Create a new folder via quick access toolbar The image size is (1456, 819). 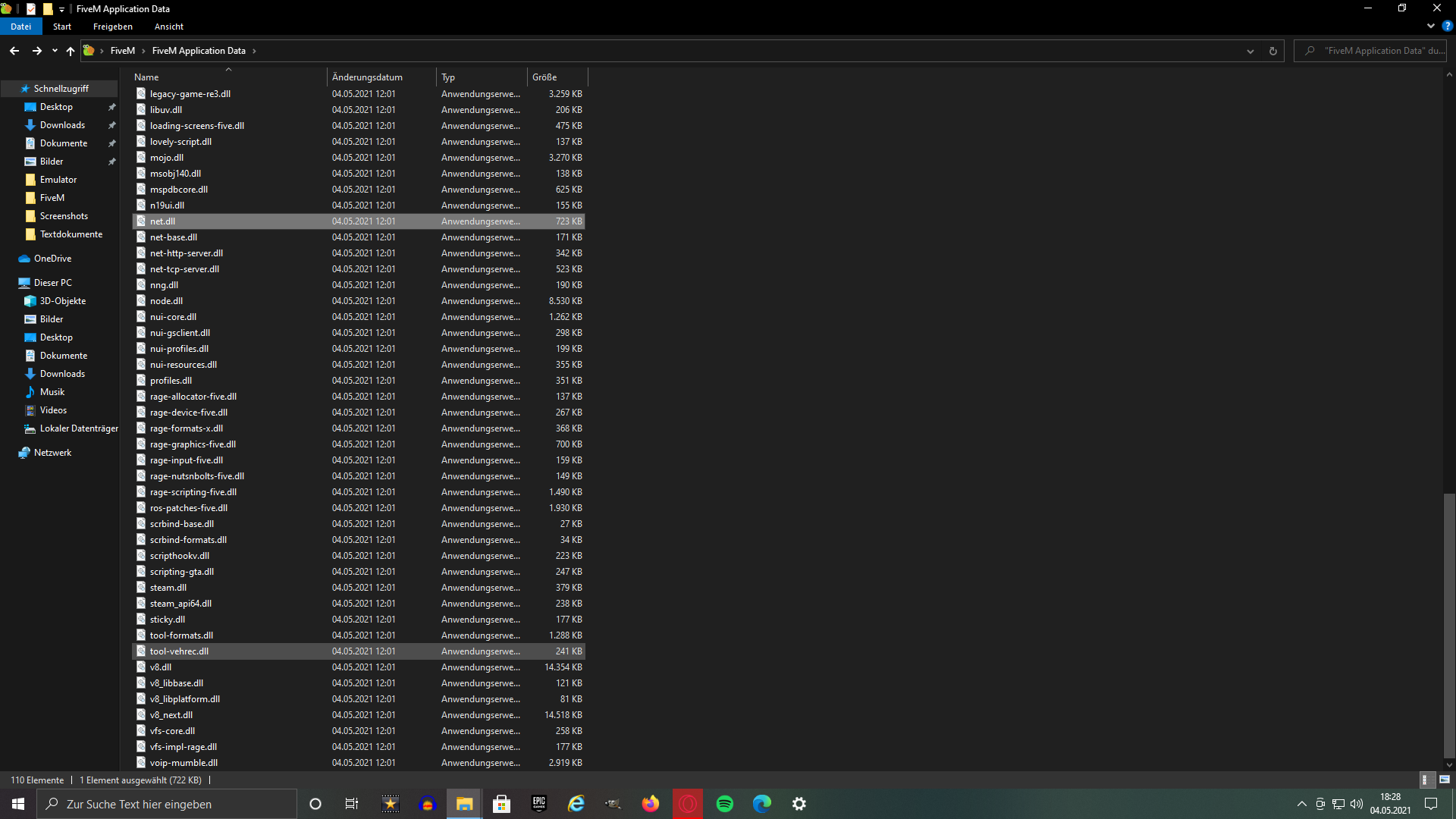[49, 9]
